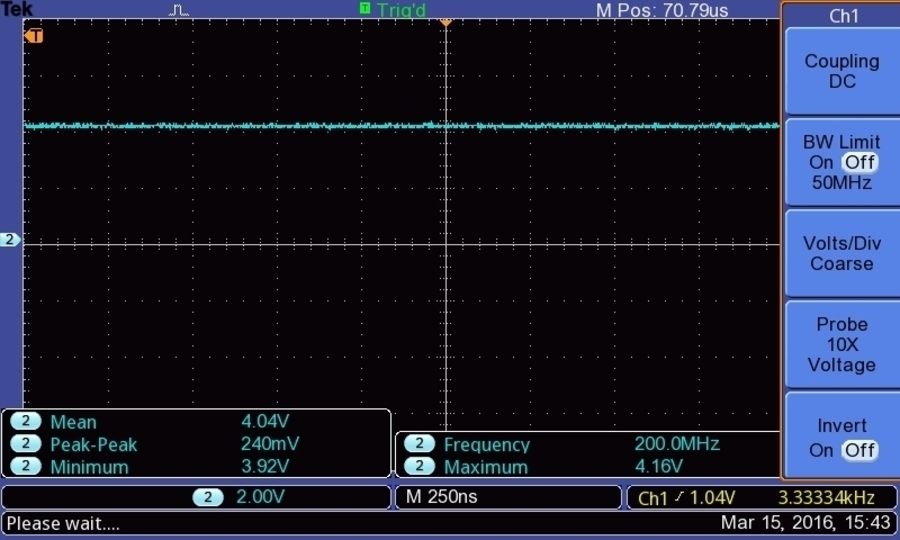Click the Mean measurement value 4.04V

[x=265, y=421]
